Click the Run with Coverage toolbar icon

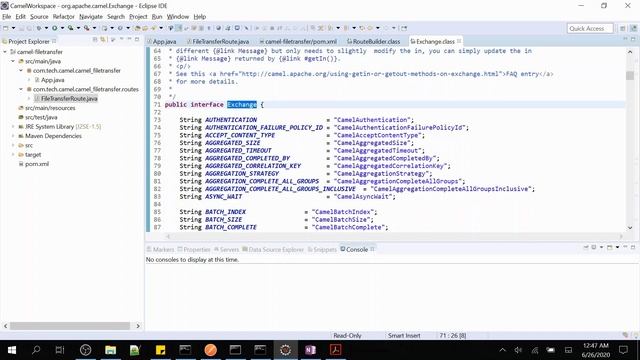[x=71, y=28]
